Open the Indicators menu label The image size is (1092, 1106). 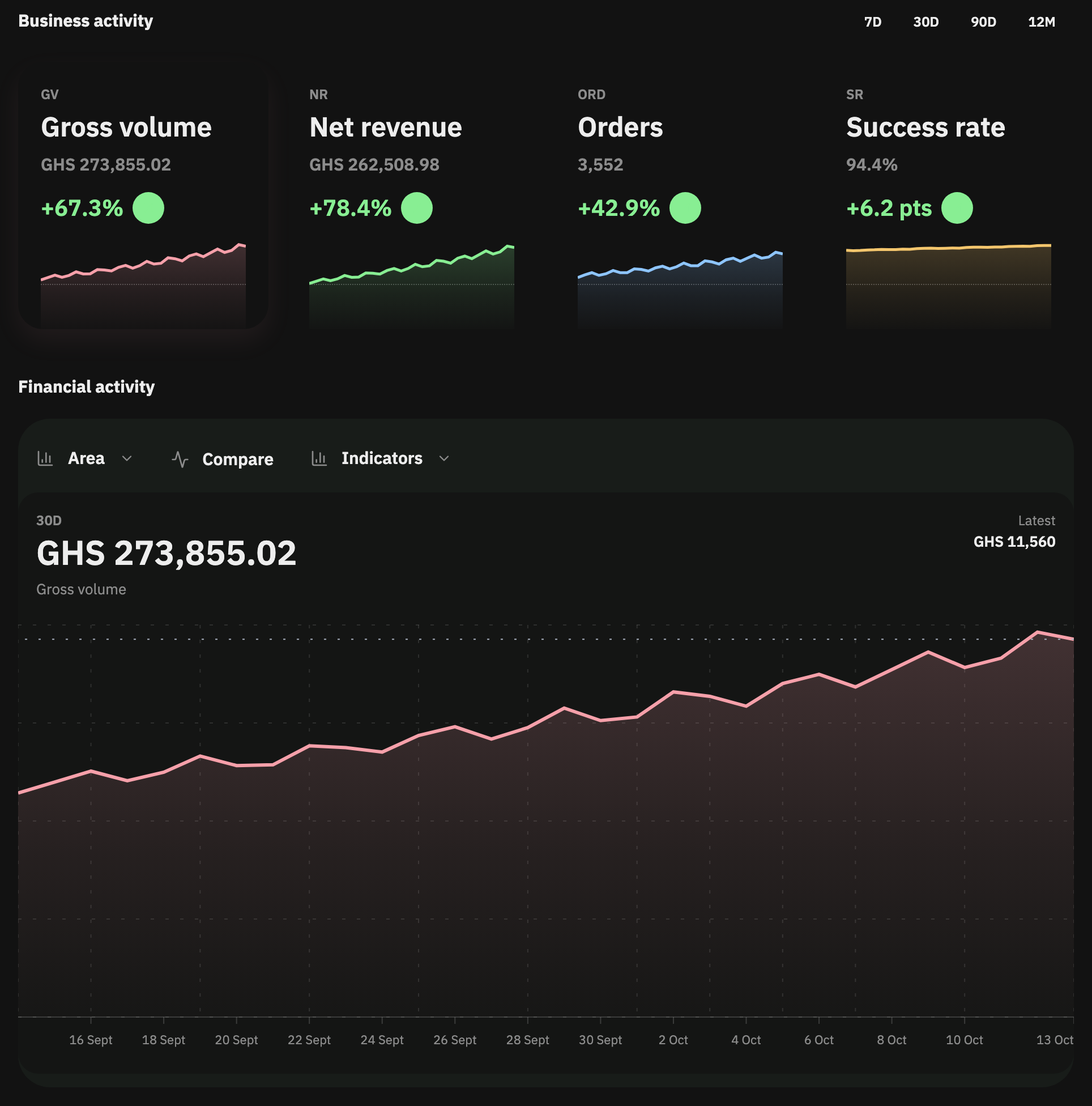382,458
